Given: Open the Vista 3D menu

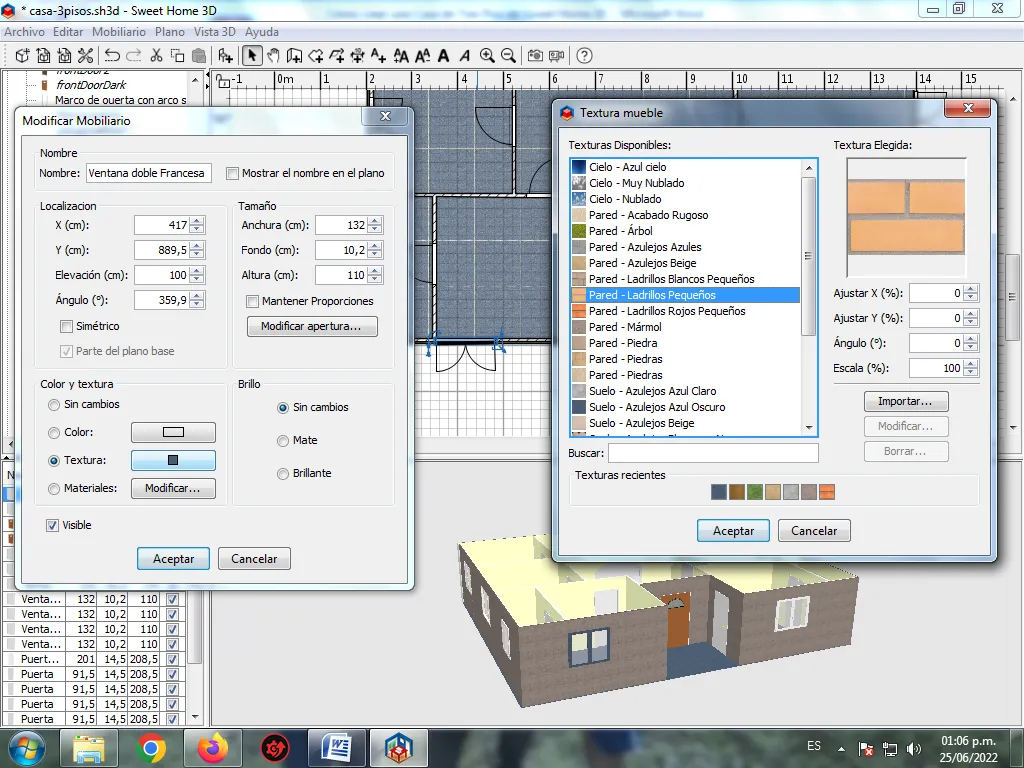Looking at the screenshot, I should pos(214,32).
